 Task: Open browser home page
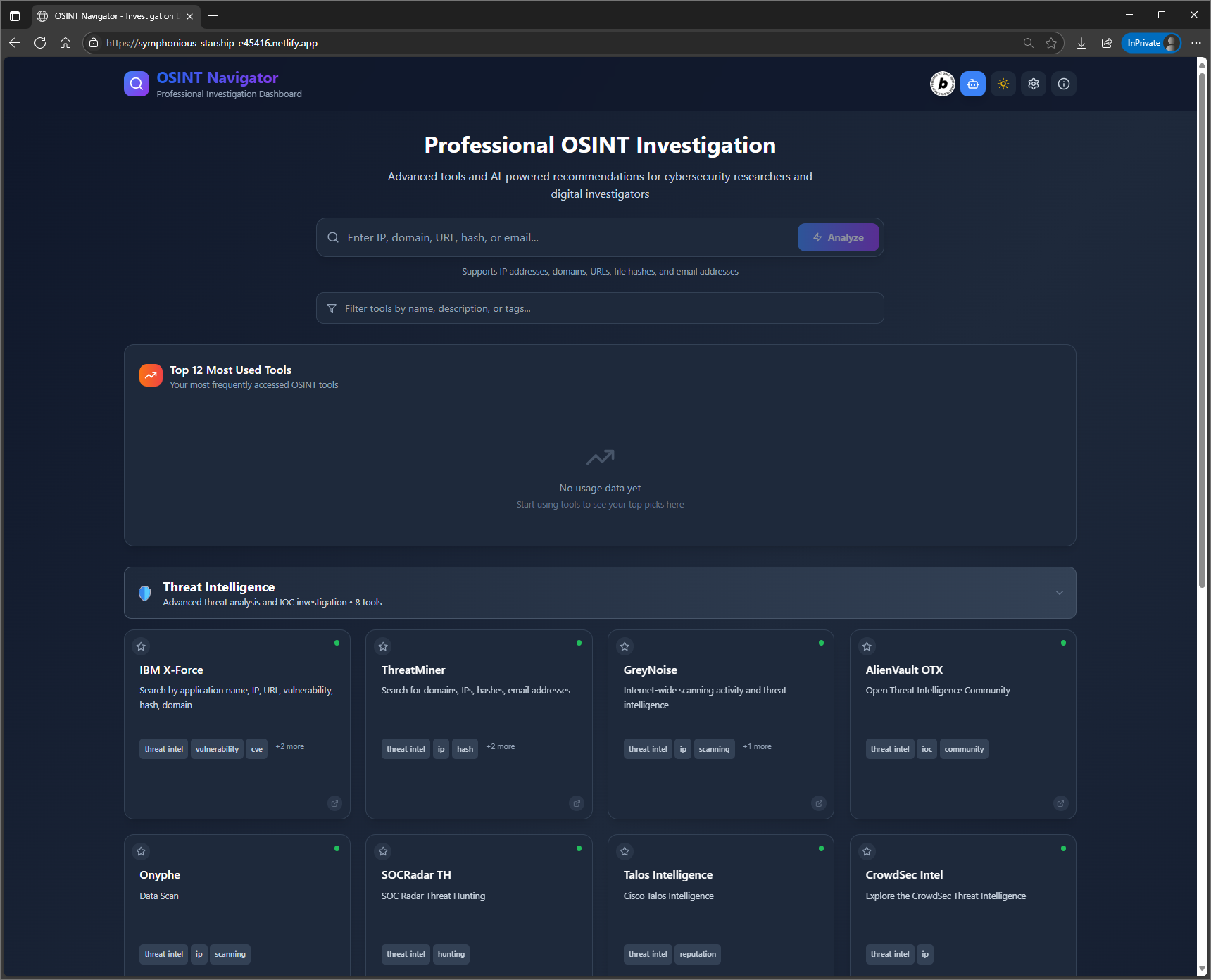(65, 43)
